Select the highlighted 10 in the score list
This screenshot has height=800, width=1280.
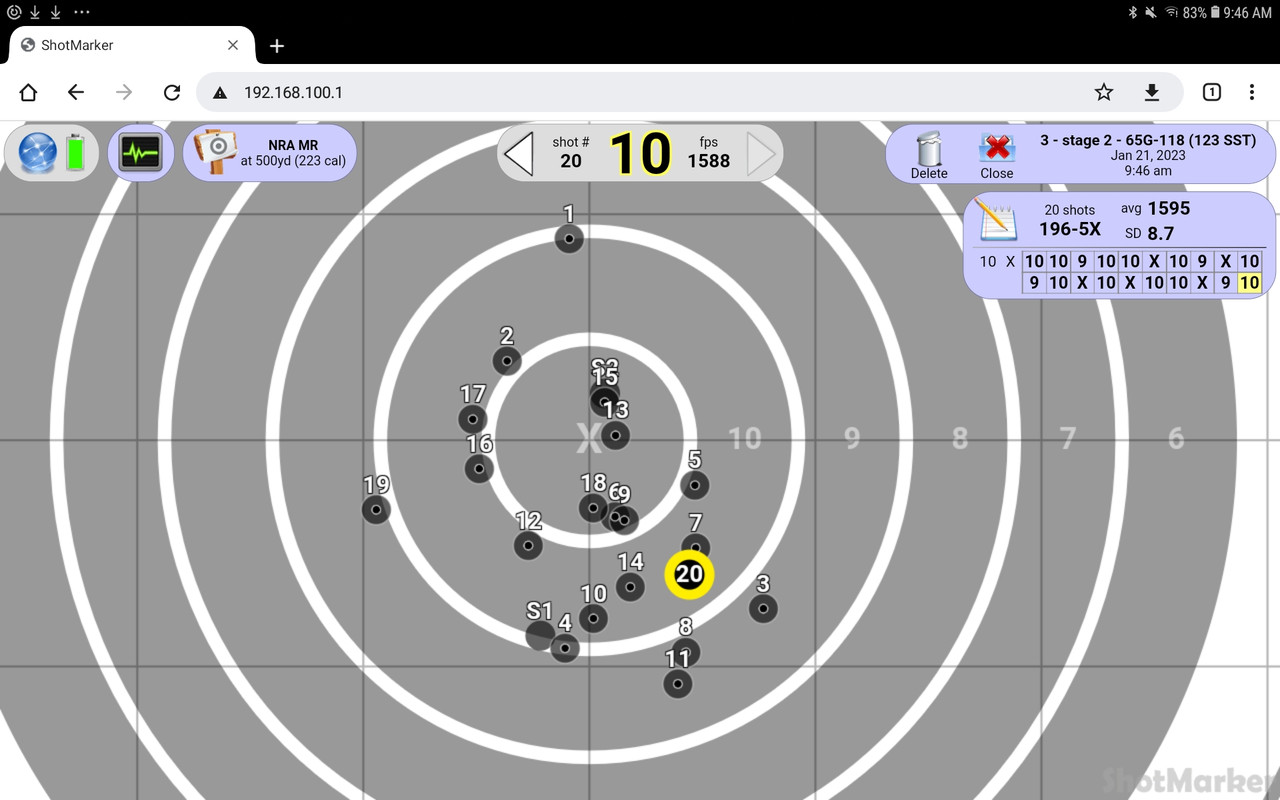1248,283
